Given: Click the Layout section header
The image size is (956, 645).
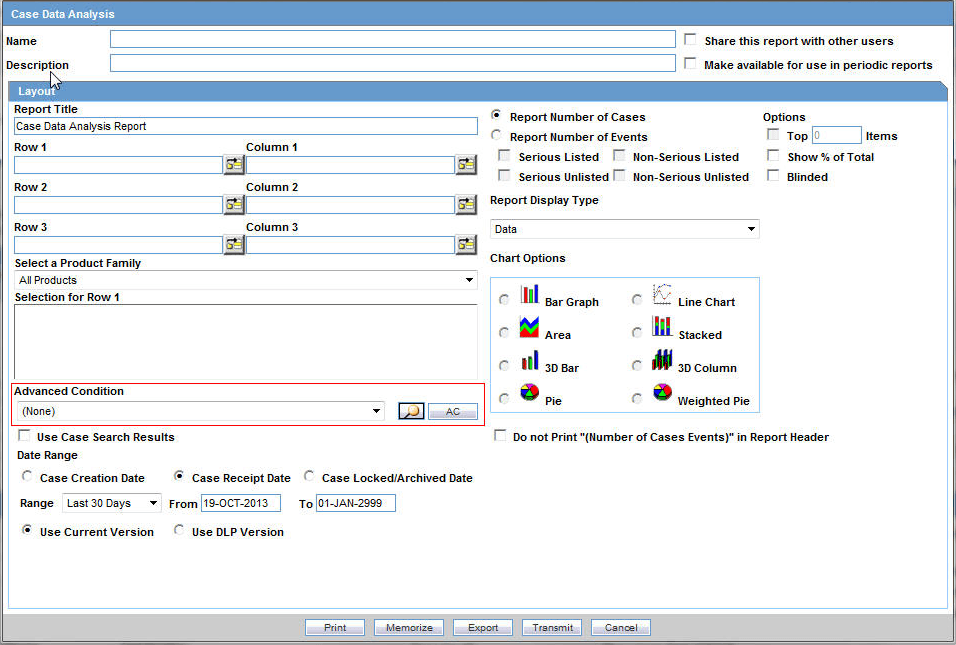Looking at the screenshot, I should (x=478, y=91).
